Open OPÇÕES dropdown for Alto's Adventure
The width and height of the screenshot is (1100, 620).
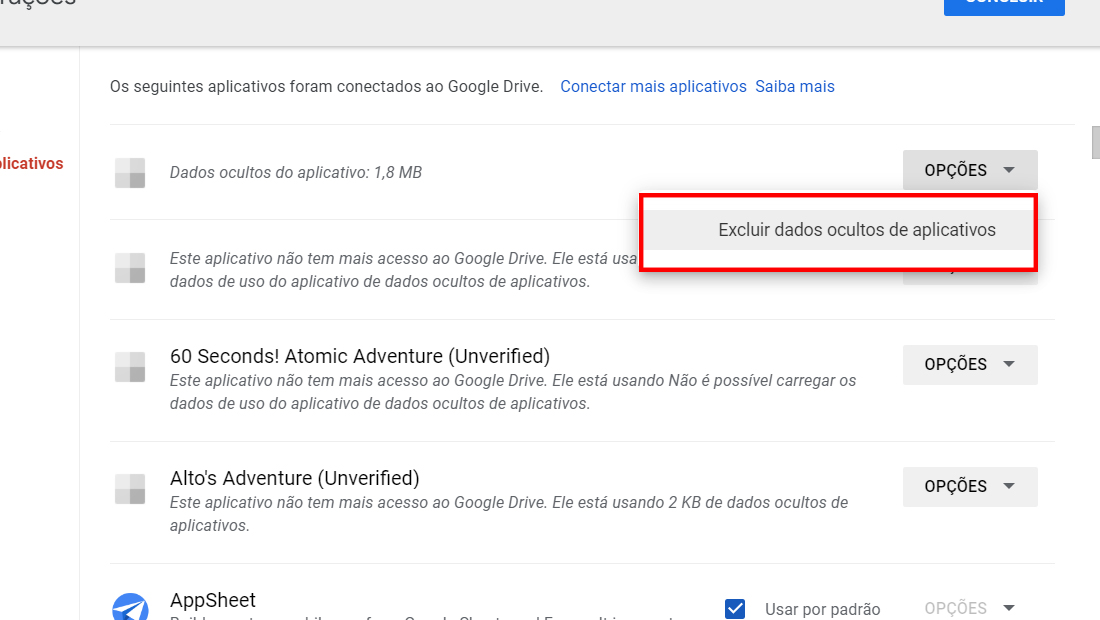pyautogui.click(x=970, y=487)
